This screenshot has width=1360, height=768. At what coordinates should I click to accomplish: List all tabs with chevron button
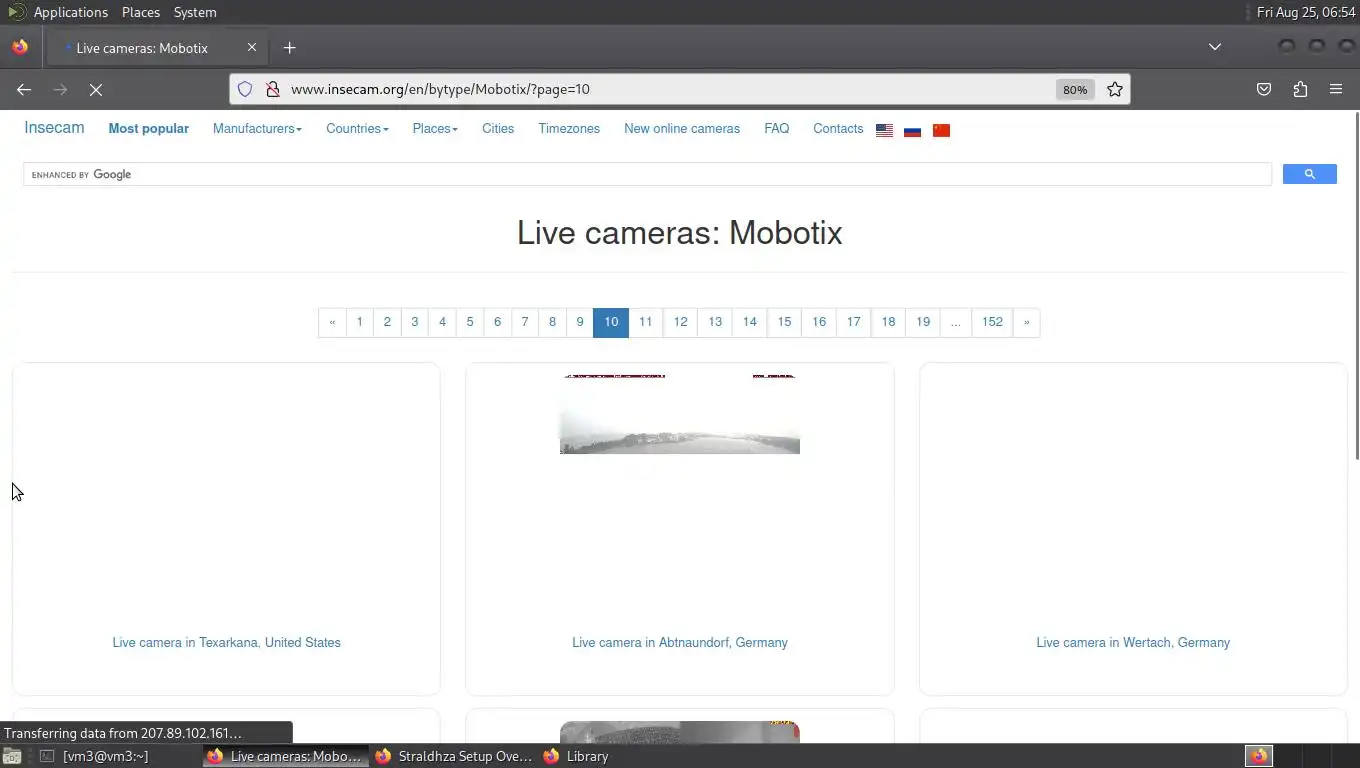(x=1215, y=47)
